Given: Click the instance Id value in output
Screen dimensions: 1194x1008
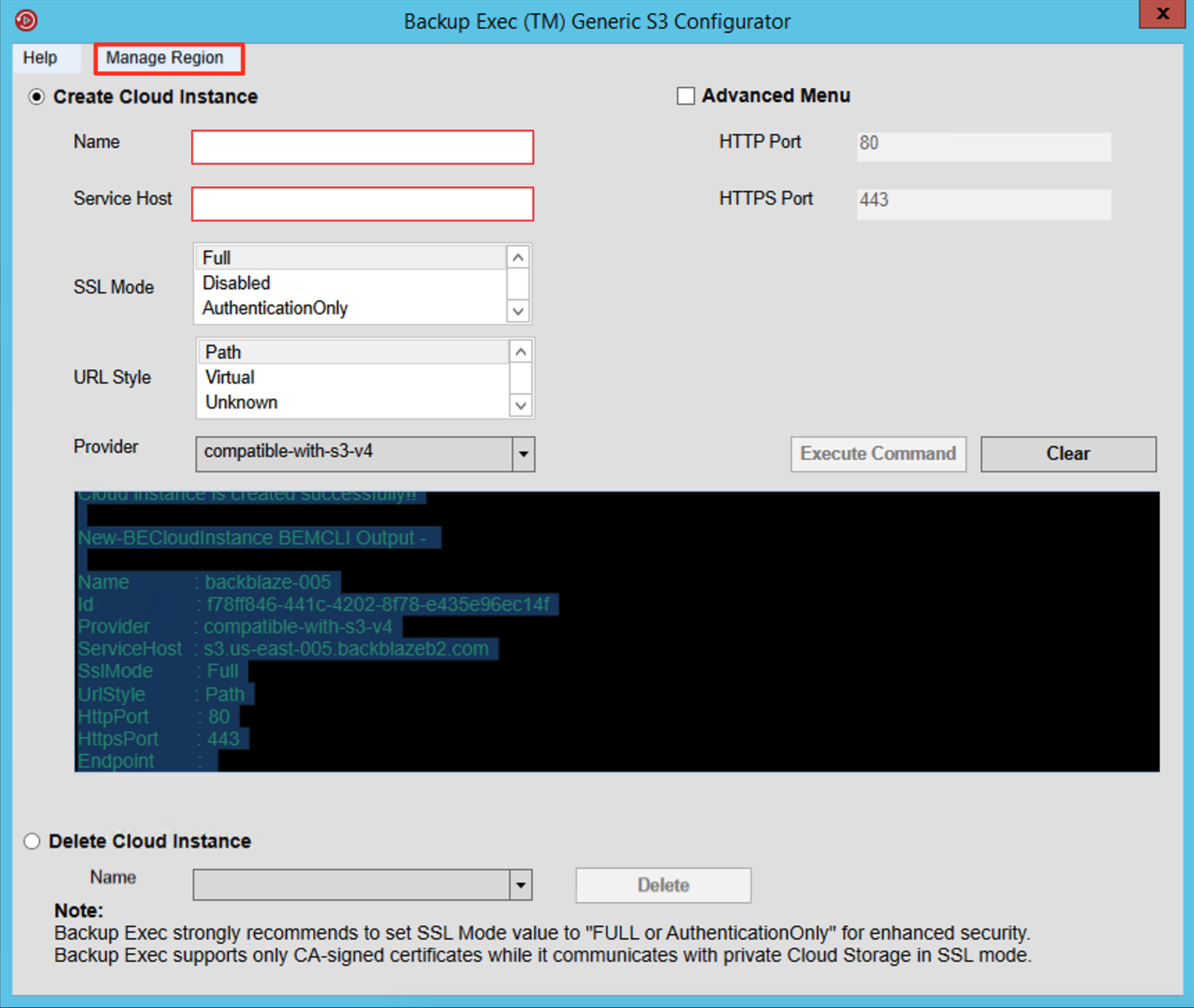Looking at the screenshot, I should 378,605.
